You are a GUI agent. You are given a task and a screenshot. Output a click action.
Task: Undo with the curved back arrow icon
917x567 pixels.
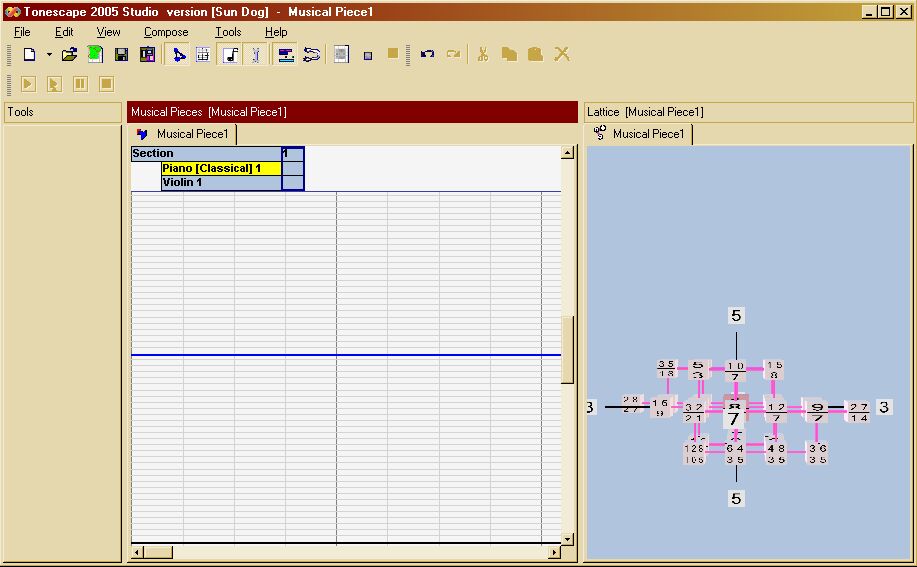(x=428, y=55)
